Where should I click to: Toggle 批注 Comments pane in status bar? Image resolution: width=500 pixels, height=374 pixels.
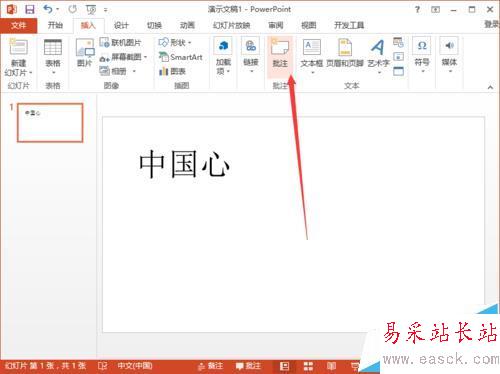(248, 366)
